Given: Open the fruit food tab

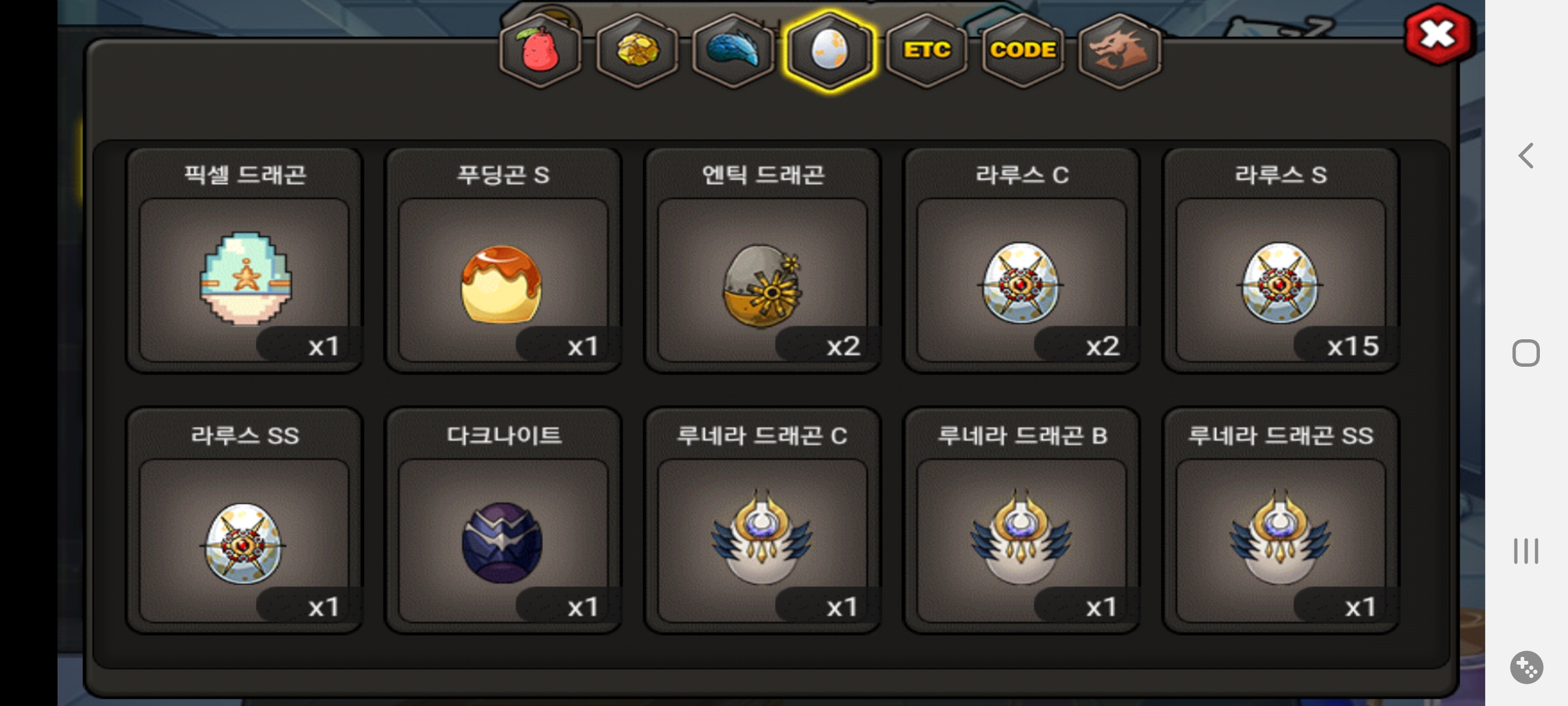Looking at the screenshot, I should pyautogui.click(x=540, y=51).
